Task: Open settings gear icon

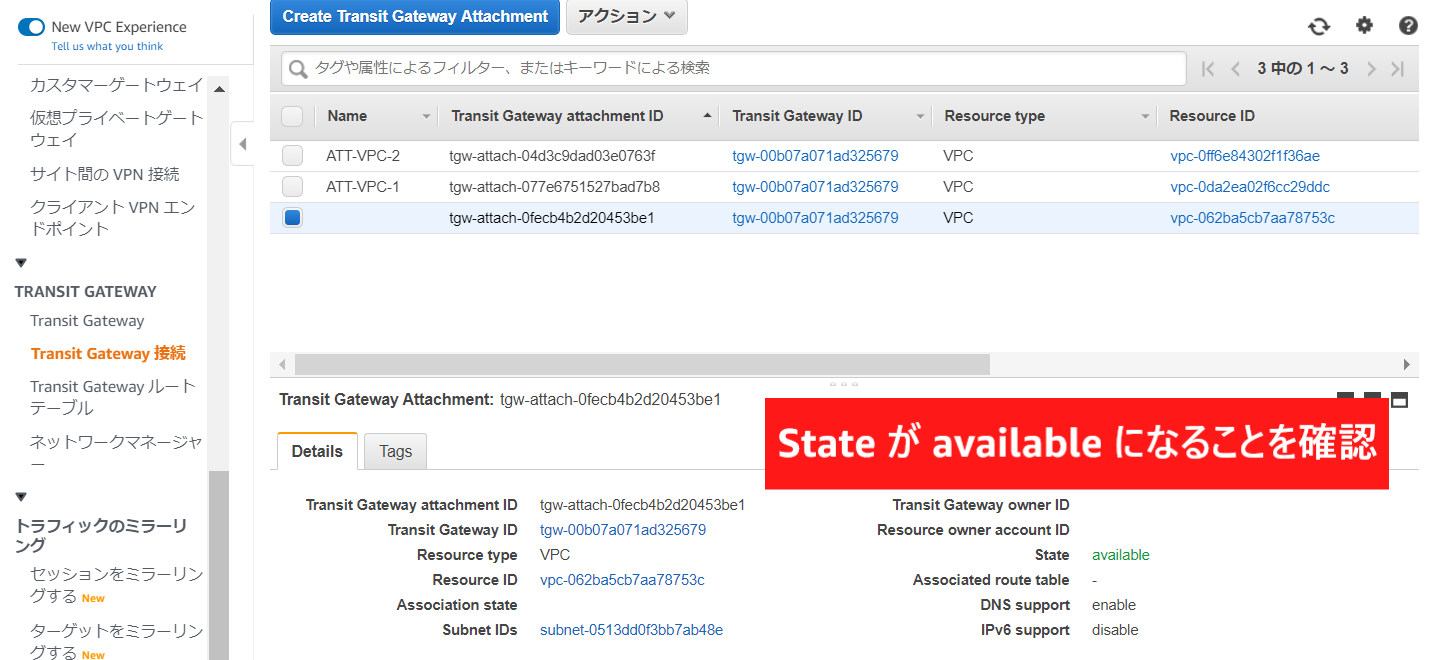Action: pyautogui.click(x=1364, y=26)
